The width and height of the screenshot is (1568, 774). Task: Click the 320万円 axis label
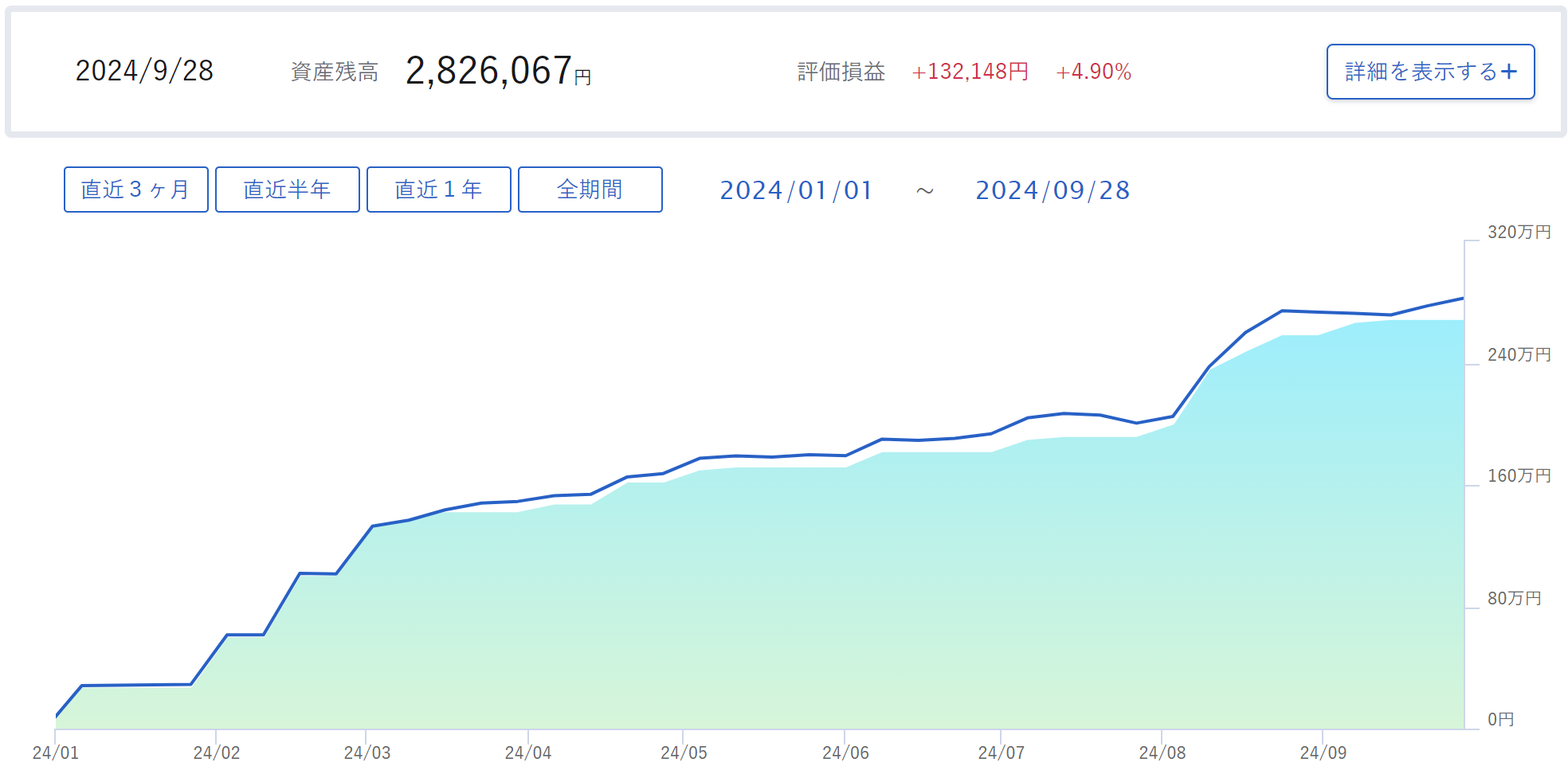(x=1519, y=232)
